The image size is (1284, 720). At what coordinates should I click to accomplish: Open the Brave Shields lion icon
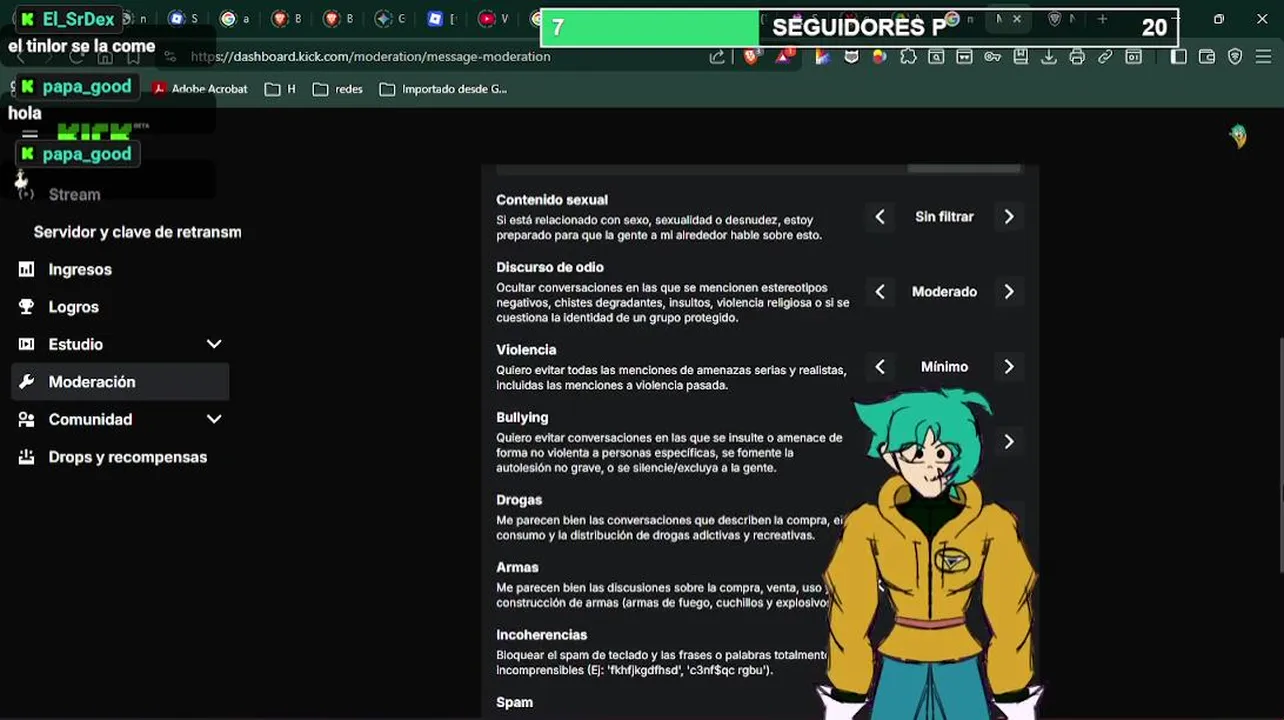pos(751,57)
